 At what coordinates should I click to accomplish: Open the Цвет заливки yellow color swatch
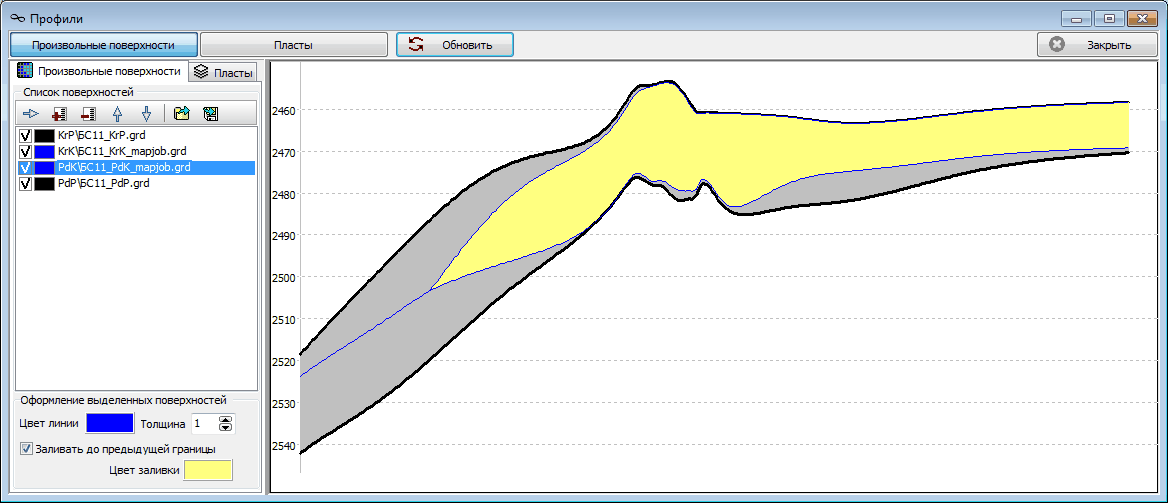click(x=209, y=471)
